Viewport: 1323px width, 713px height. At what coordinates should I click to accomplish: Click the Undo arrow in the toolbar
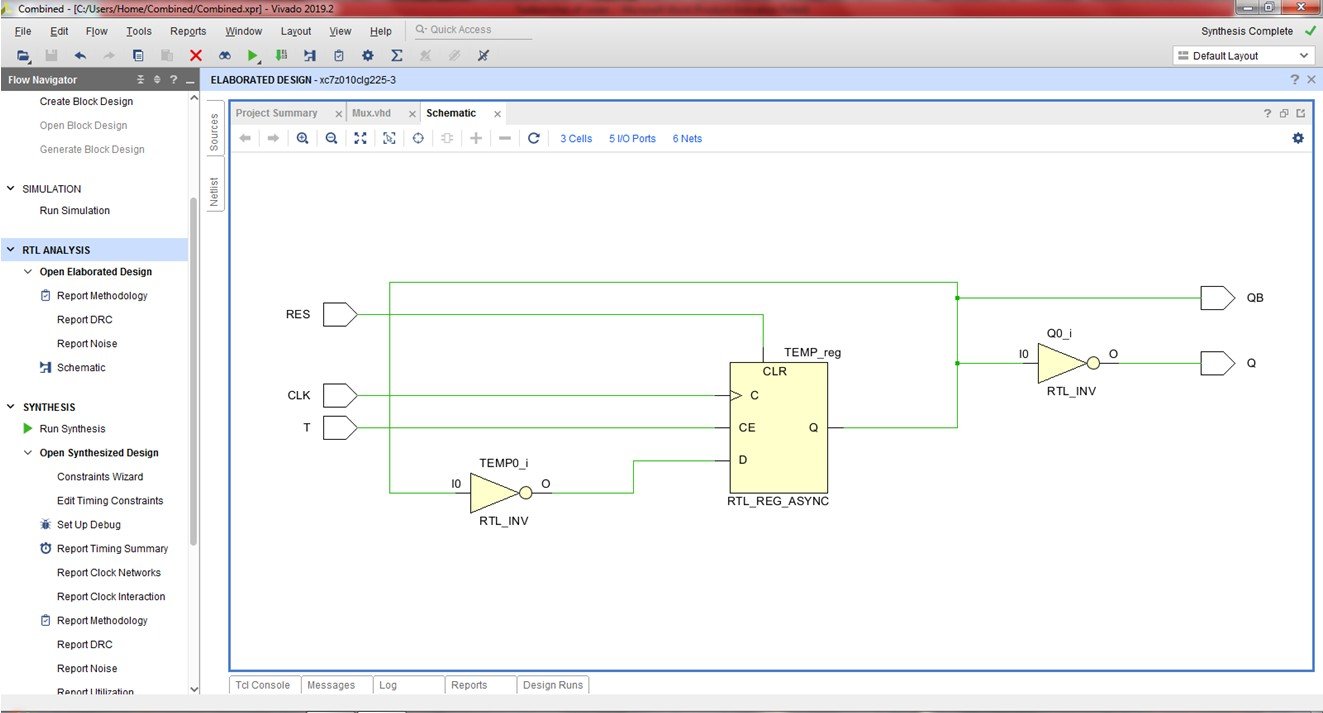tap(80, 56)
